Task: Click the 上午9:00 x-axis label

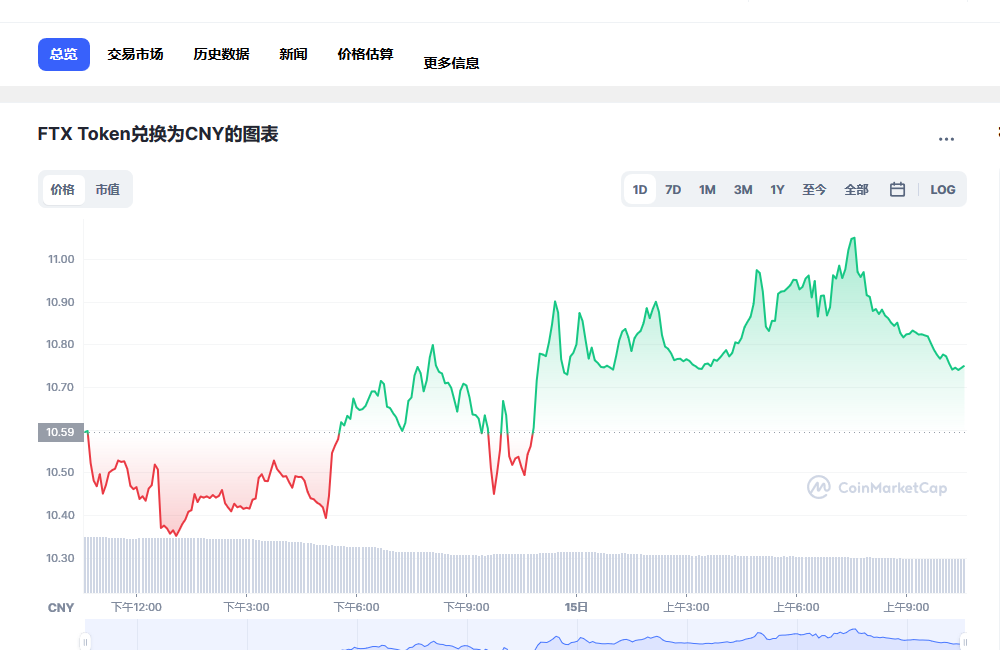Action: tap(906, 607)
